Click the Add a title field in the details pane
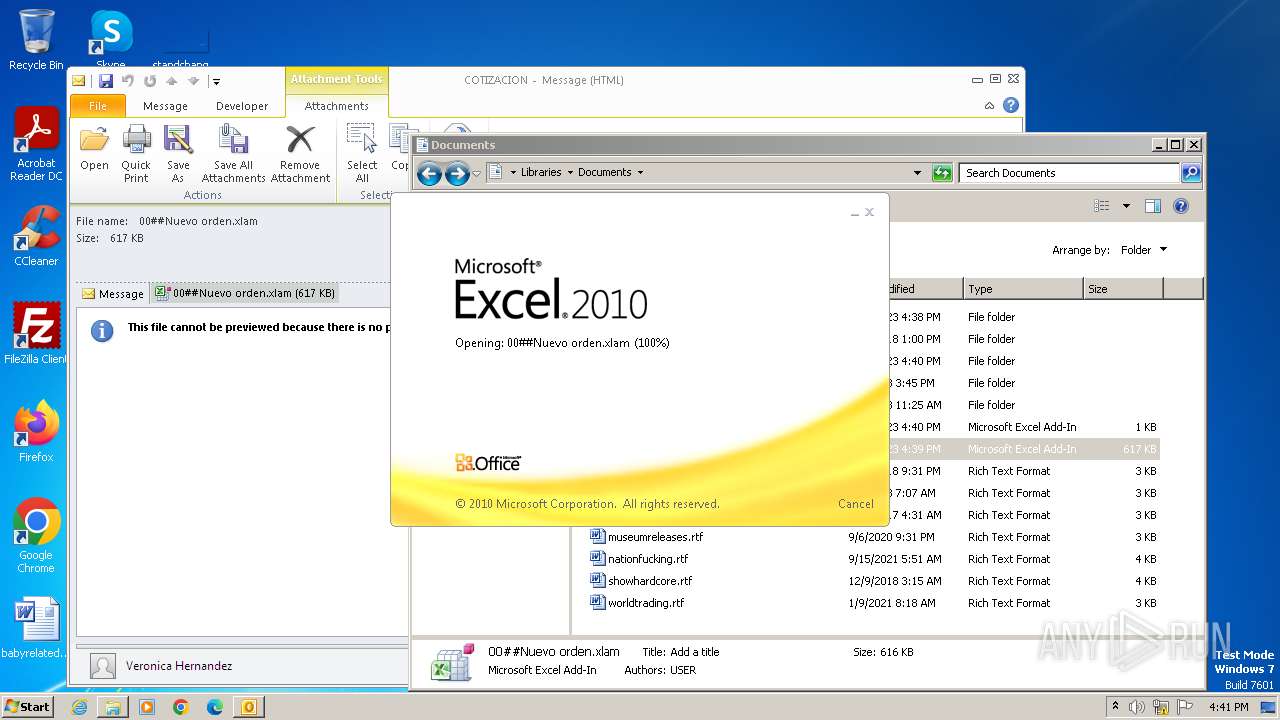Screen dimensions: 1280x720 click(x=694, y=652)
